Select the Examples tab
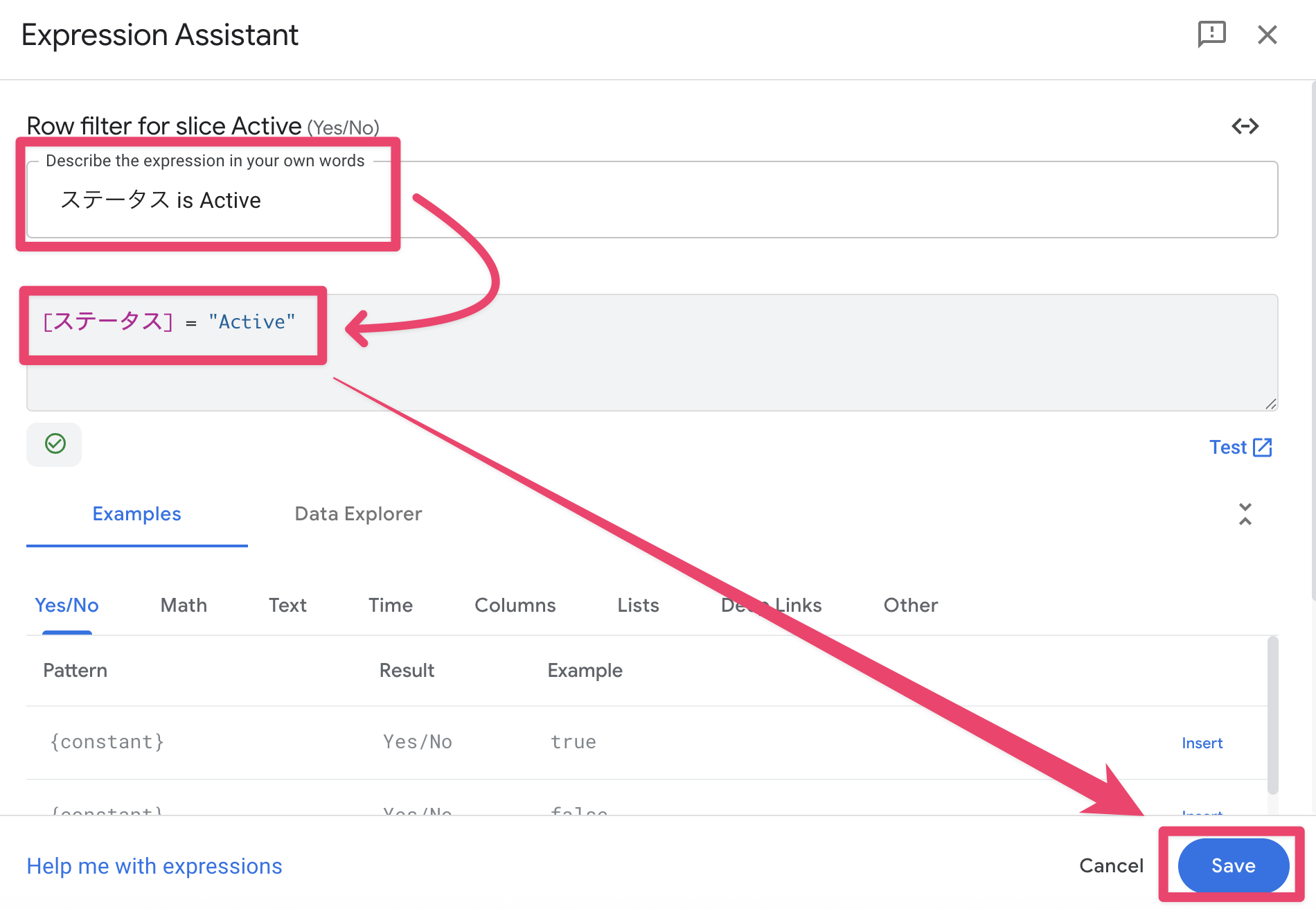1316x909 pixels. coord(136,514)
